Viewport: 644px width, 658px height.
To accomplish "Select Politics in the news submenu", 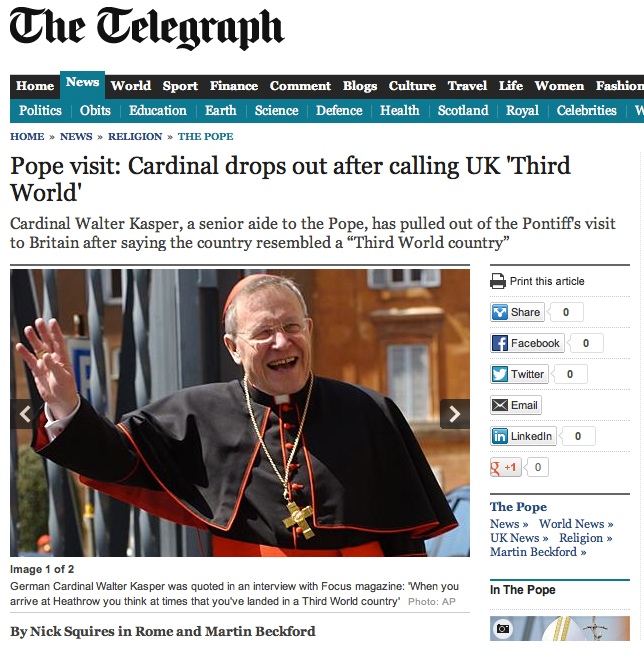I will click(40, 111).
